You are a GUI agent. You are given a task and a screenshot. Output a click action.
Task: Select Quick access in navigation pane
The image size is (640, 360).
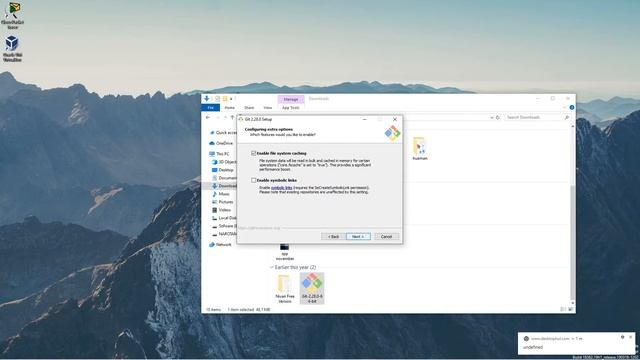point(223,133)
